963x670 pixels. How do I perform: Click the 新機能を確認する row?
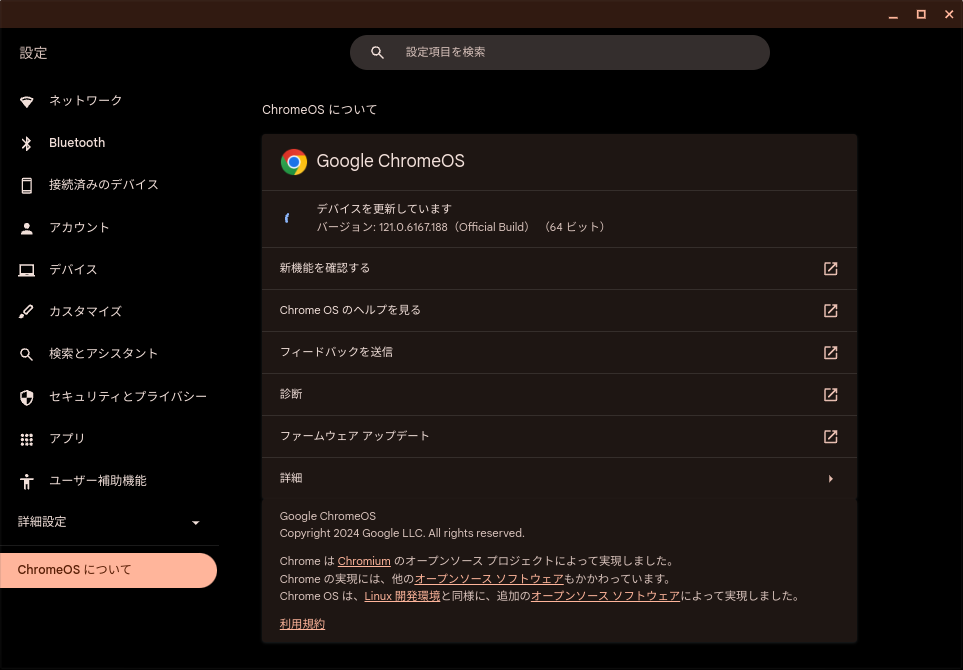coord(559,268)
